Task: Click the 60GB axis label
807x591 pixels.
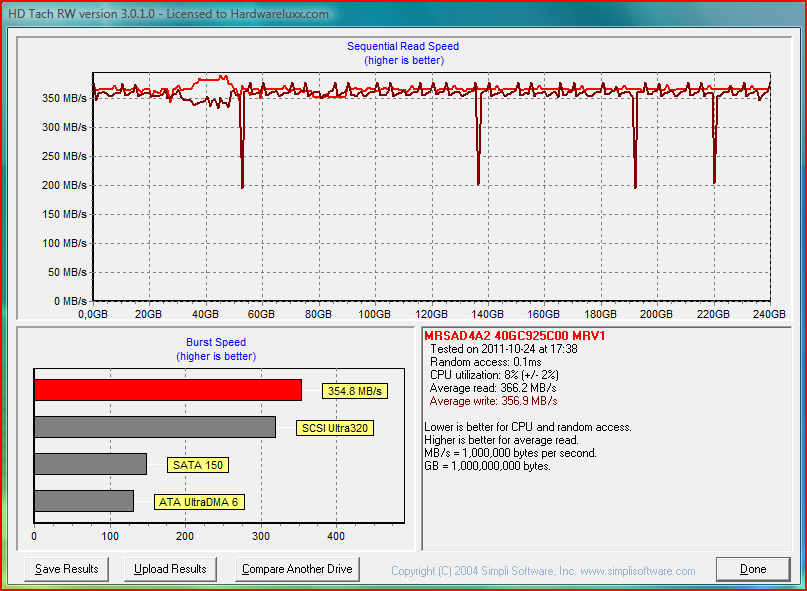Action: tap(261, 314)
